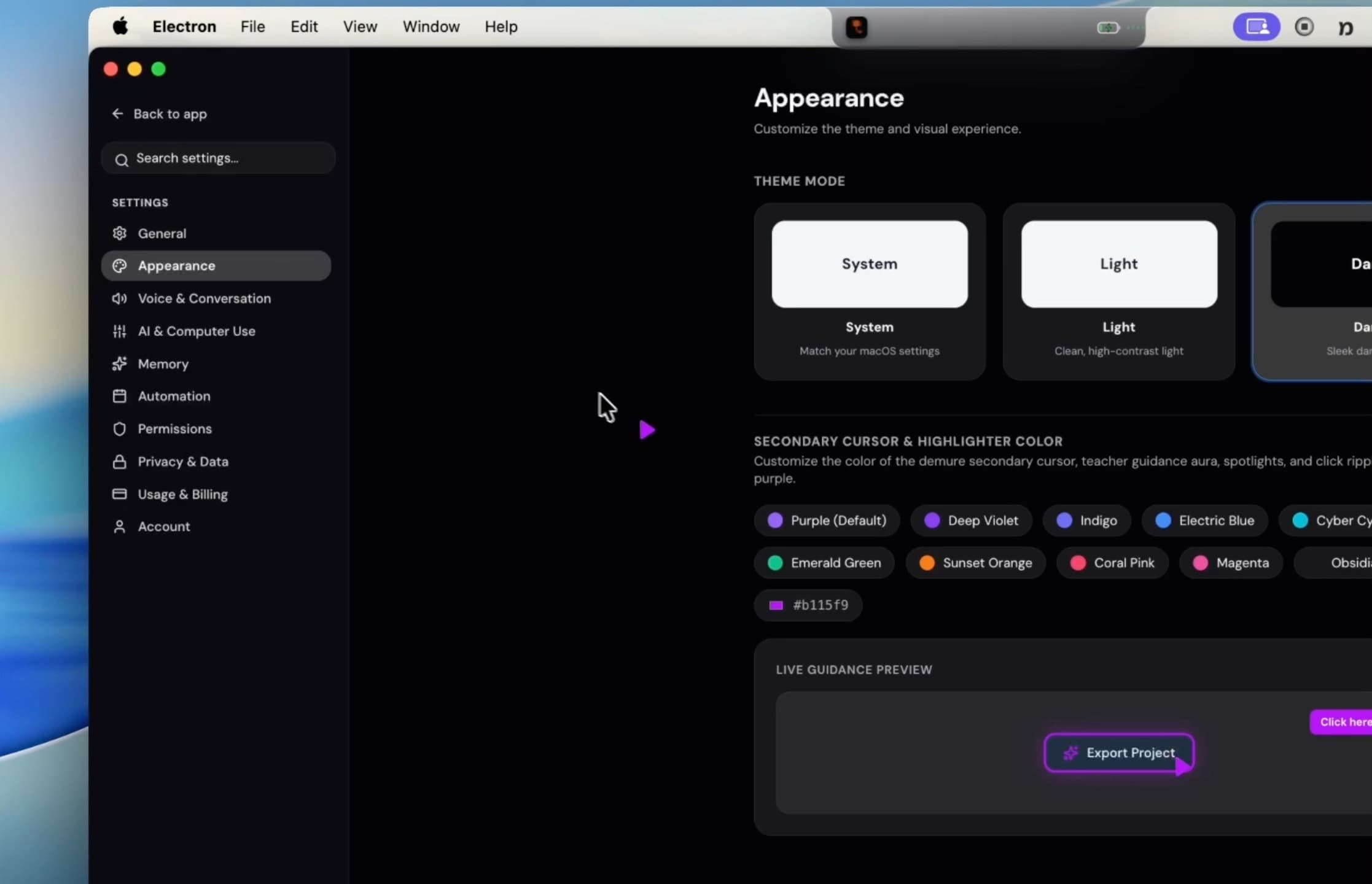The height and width of the screenshot is (884, 1372).
Task: Click the Click here tooltip label
Action: [x=1341, y=722]
